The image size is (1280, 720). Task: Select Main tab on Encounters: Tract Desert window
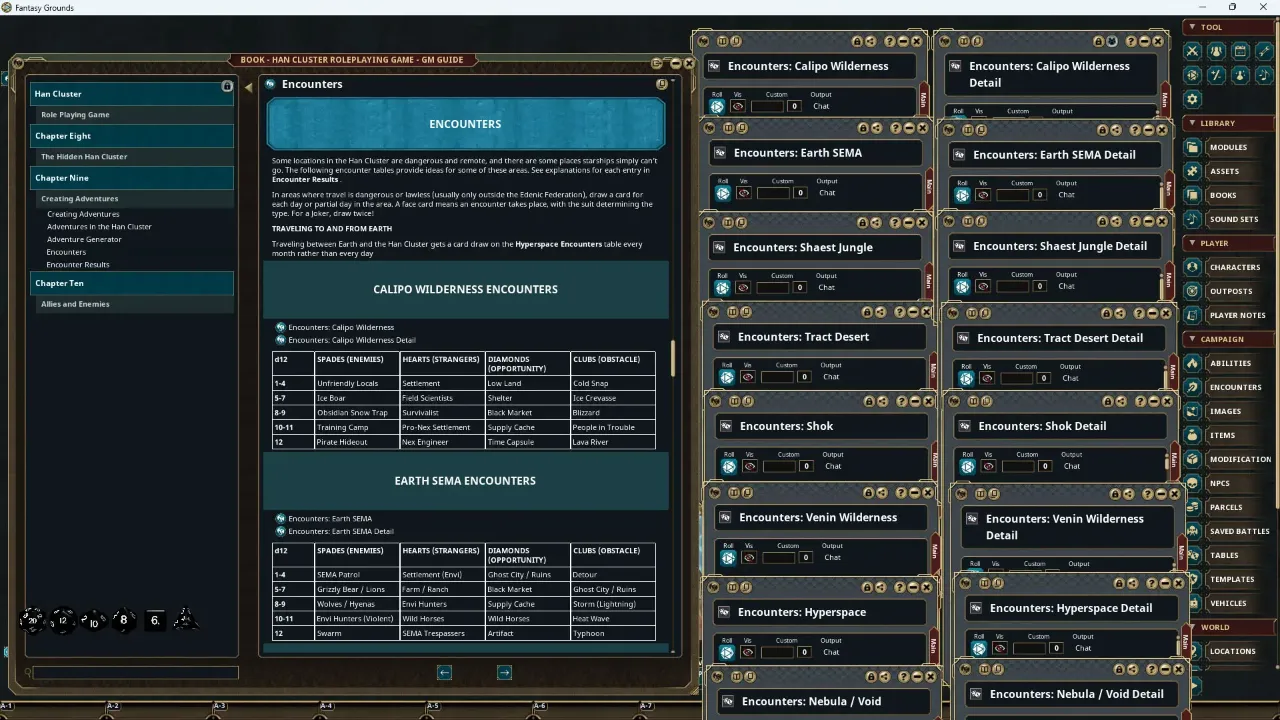click(x=933, y=371)
